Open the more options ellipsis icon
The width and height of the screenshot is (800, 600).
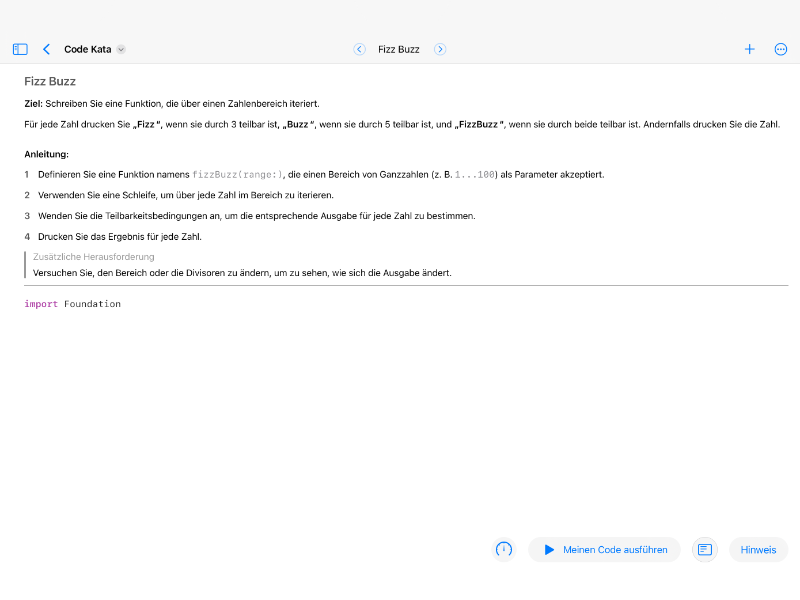781,48
